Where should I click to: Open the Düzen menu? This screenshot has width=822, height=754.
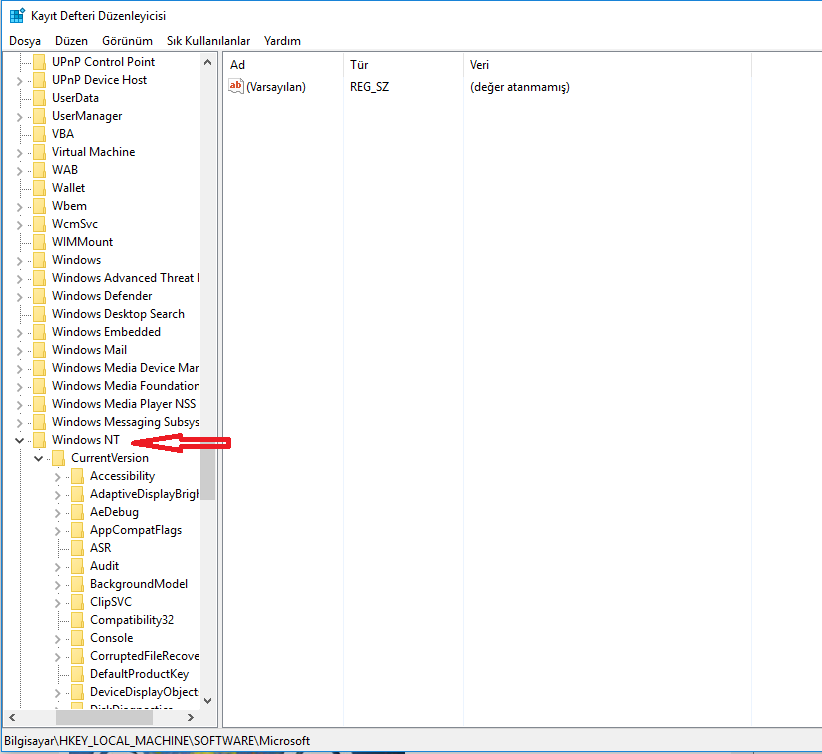[x=71, y=41]
